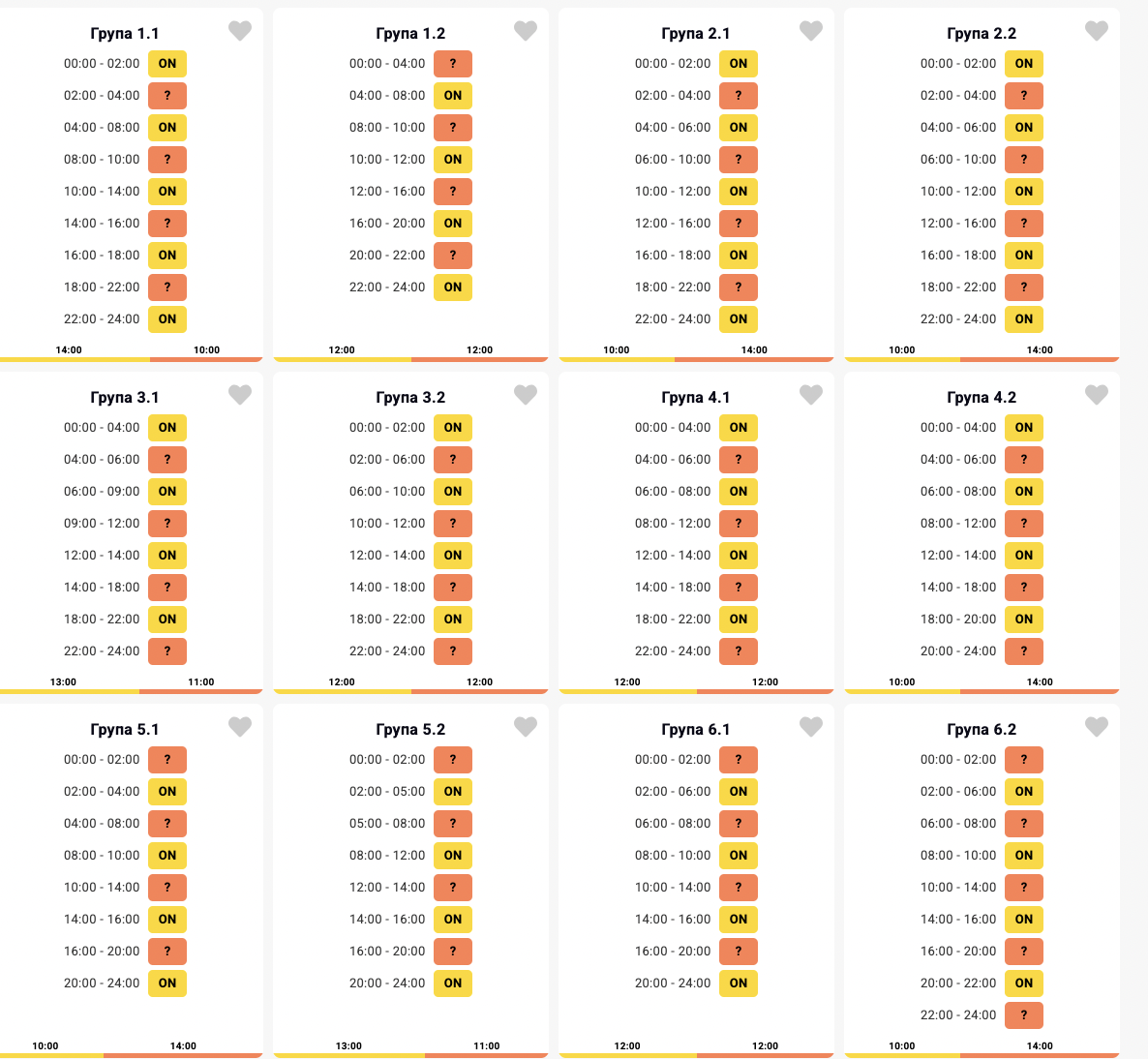Toggle favorite heart for Група 6.2

(x=1097, y=727)
